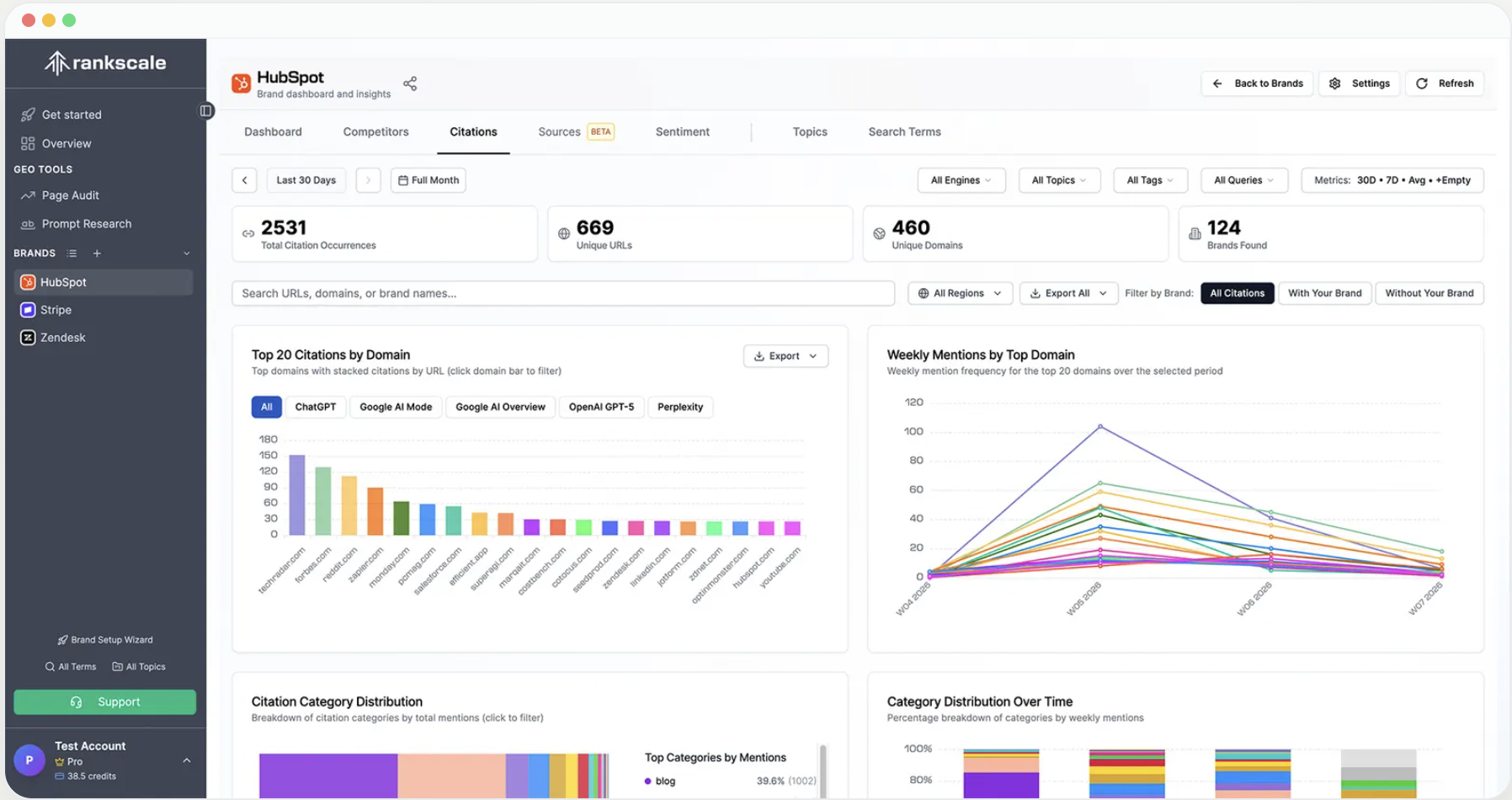Select the Perplexity engine chip

point(680,407)
